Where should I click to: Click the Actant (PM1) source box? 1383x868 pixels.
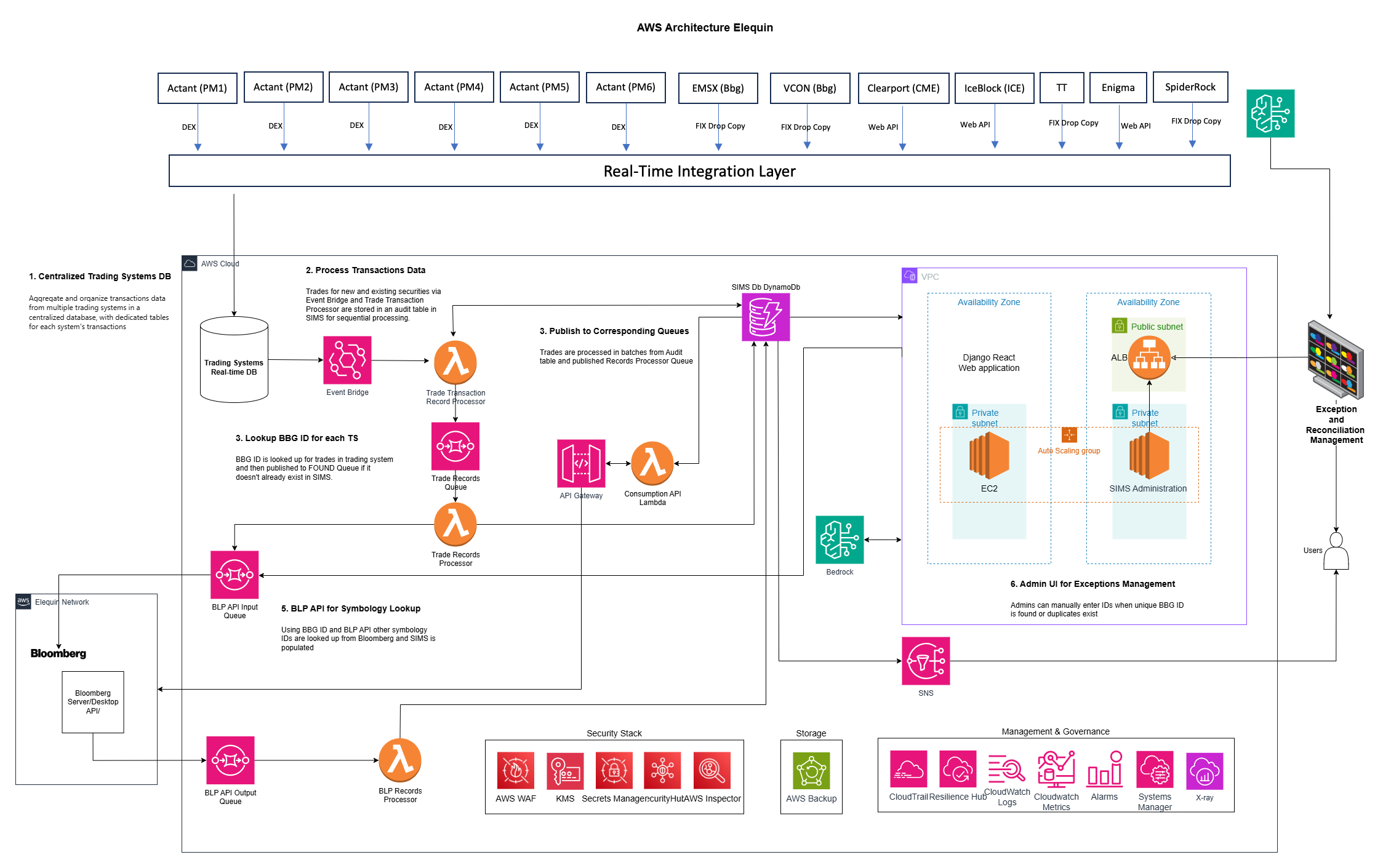tap(197, 88)
